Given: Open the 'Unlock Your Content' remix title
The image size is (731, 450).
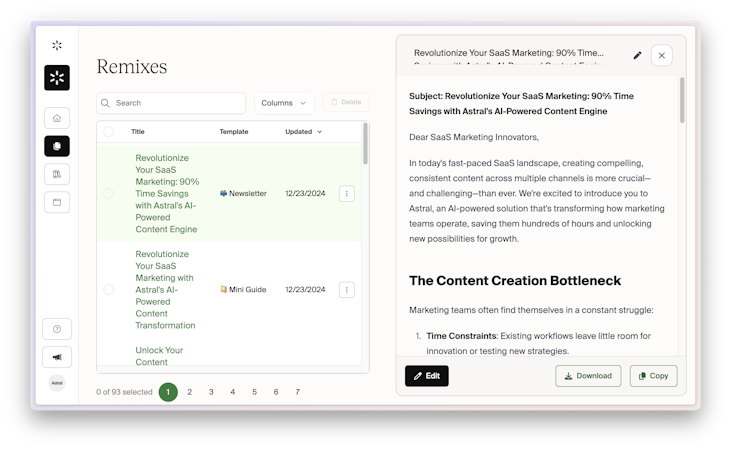Looking at the screenshot, I should 159,356.
